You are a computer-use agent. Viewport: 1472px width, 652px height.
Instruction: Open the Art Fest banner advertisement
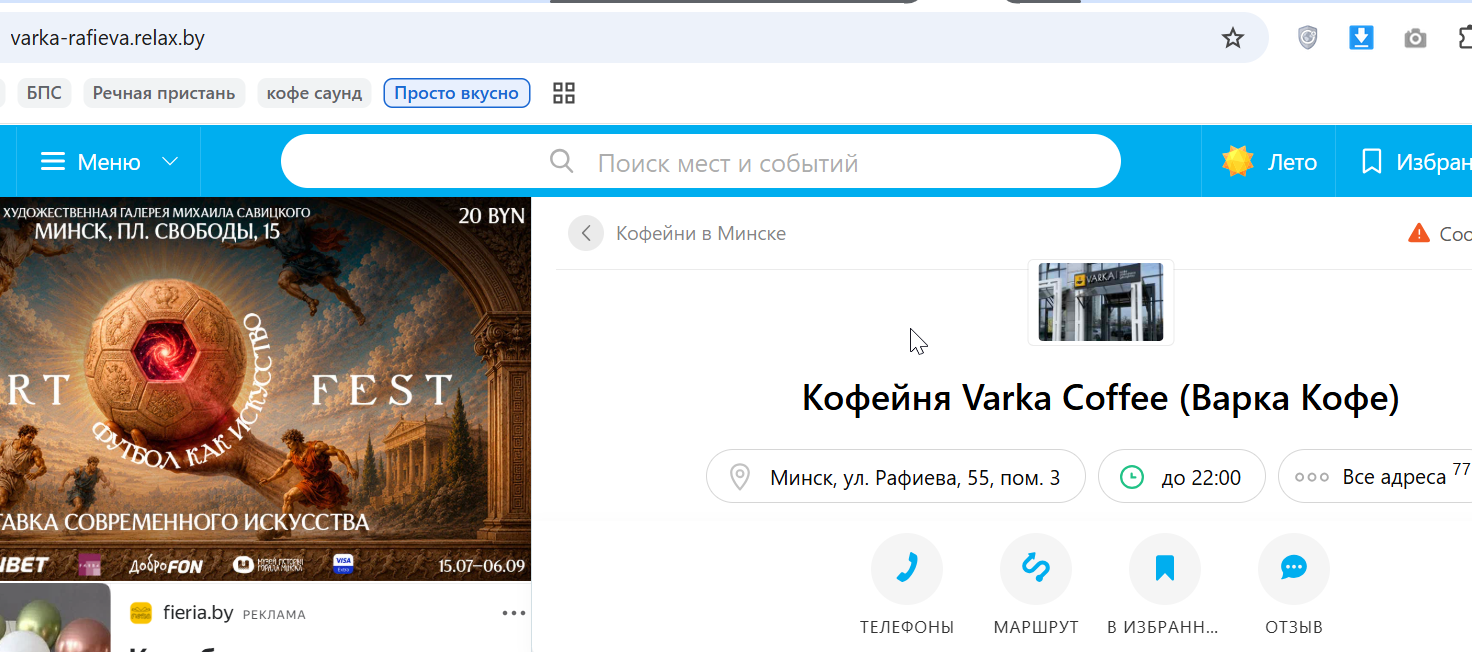pos(265,389)
